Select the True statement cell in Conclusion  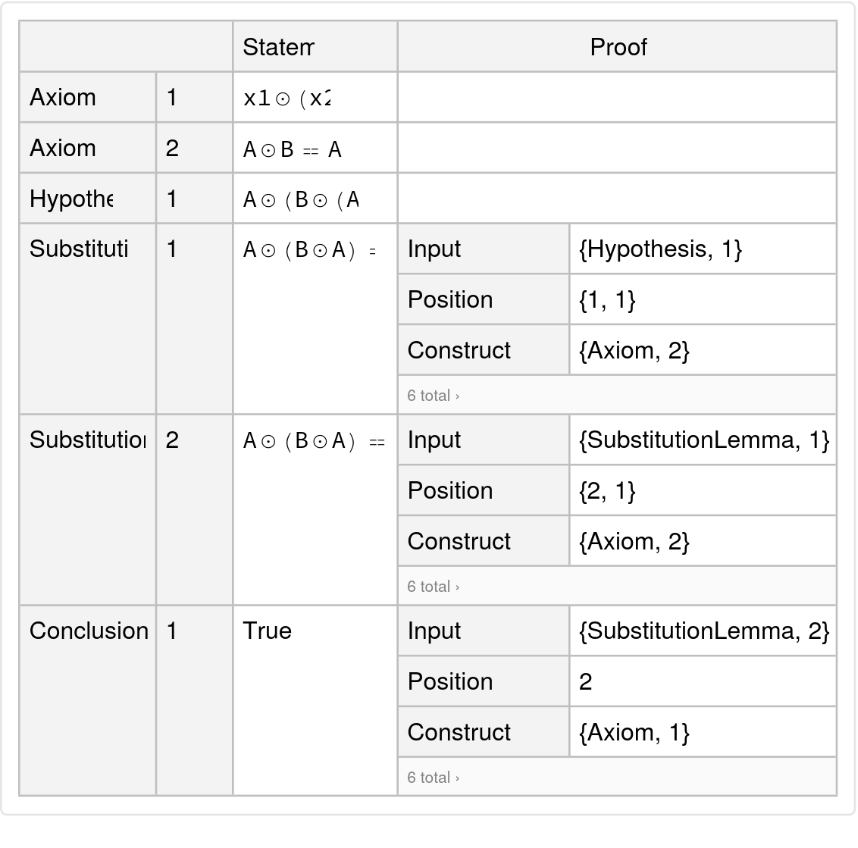pos(267,631)
